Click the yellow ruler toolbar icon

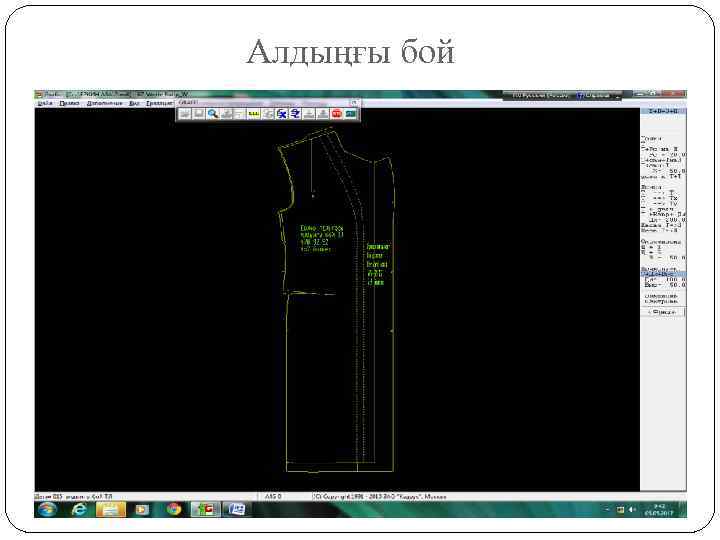[253, 114]
